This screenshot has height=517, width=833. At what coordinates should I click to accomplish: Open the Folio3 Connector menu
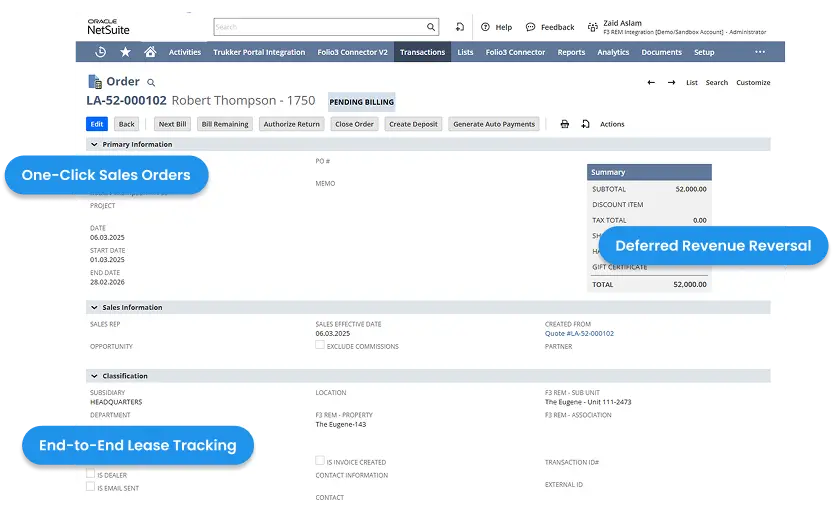pos(515,52)
